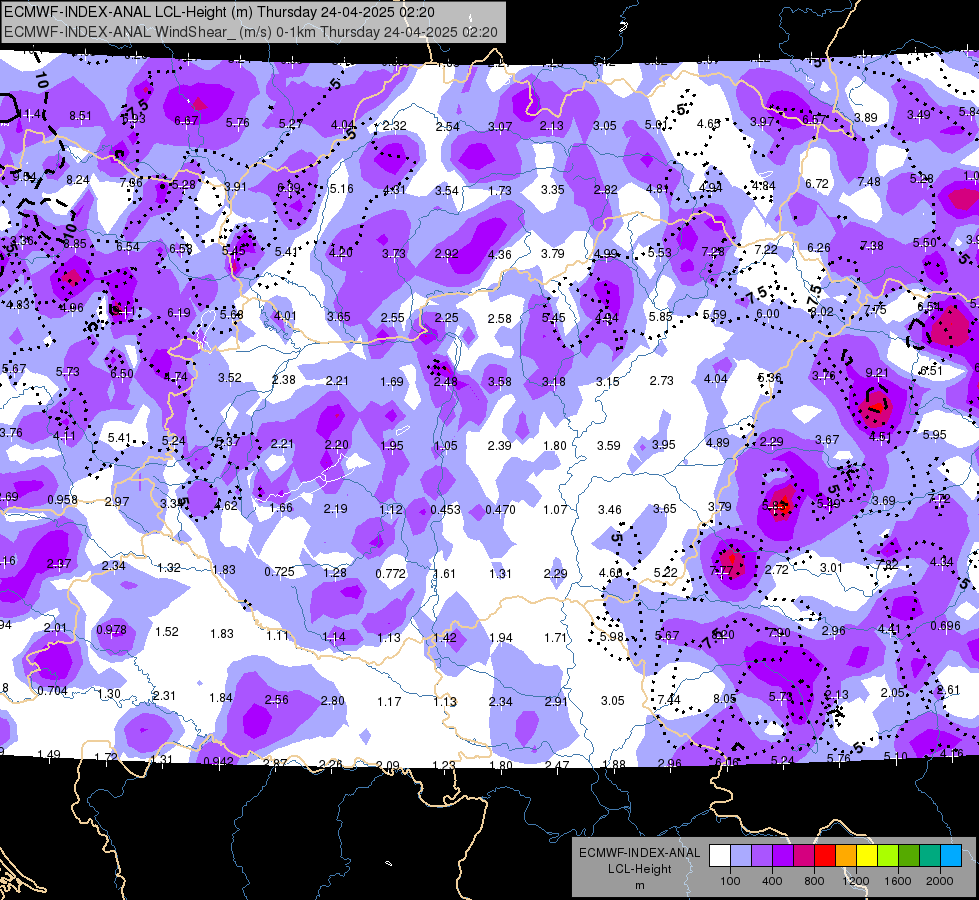
Task: Click the wind shear value 0.470
Action: pyautogui.click(x=500, y=510)
